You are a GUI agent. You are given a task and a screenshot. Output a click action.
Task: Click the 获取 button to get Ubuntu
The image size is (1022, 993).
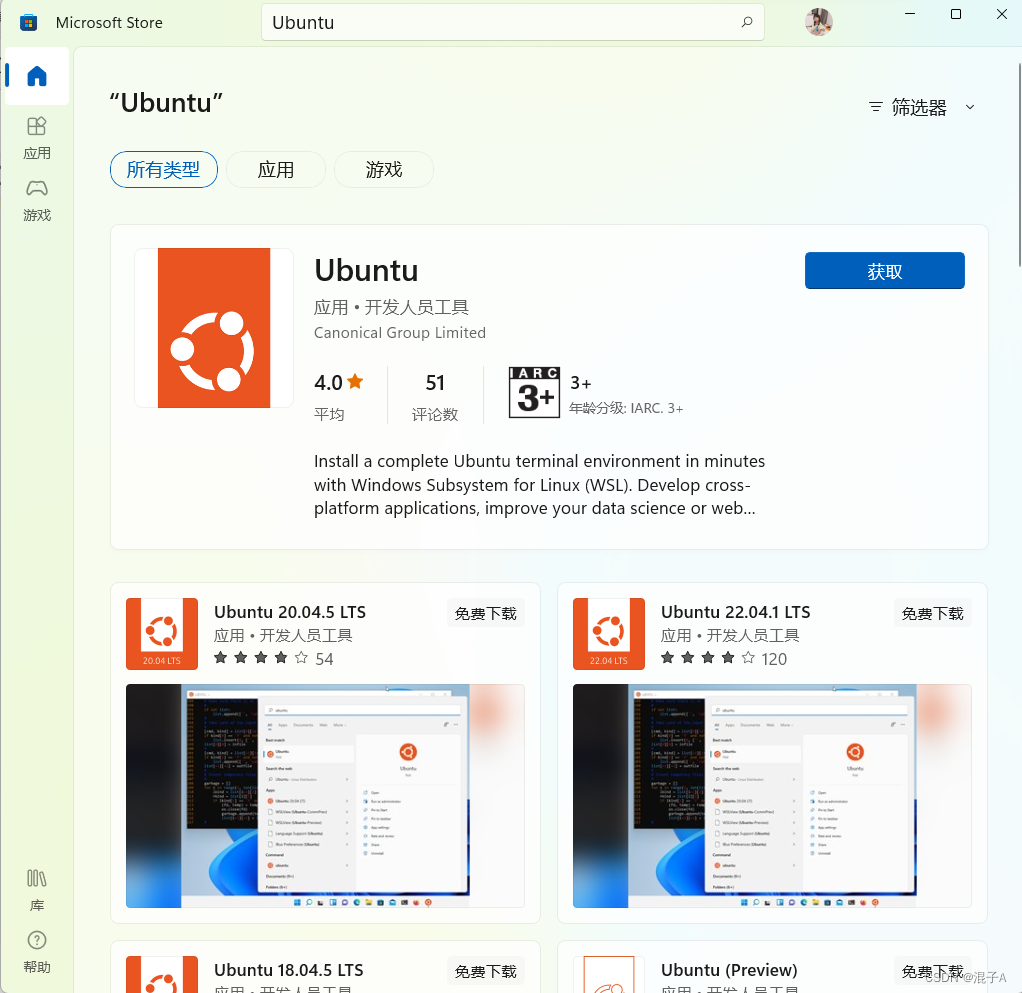[x=884, y=270]
